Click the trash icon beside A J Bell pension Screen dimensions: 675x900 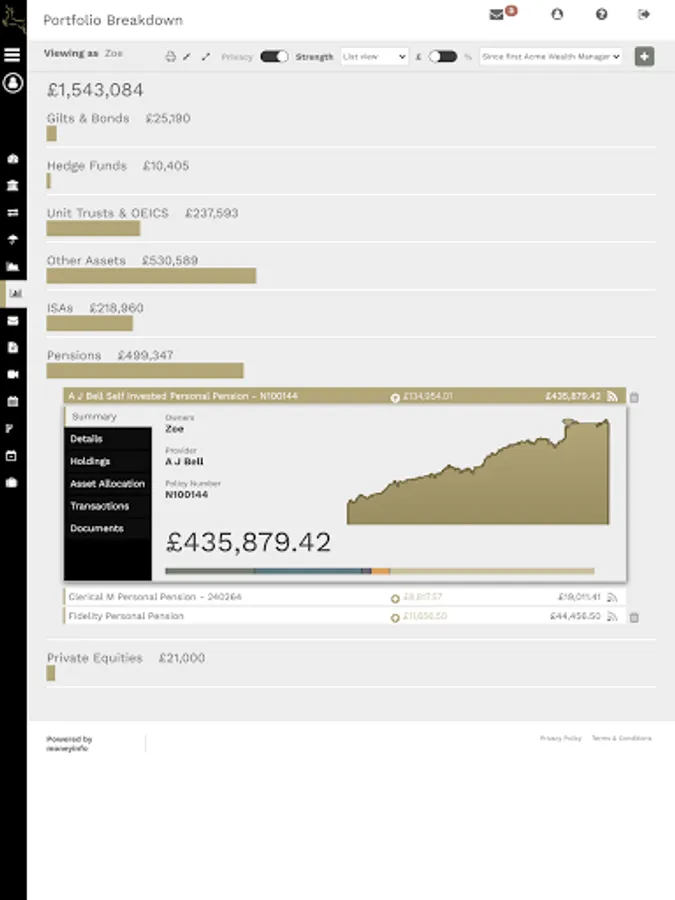click(x=634, y=397)
